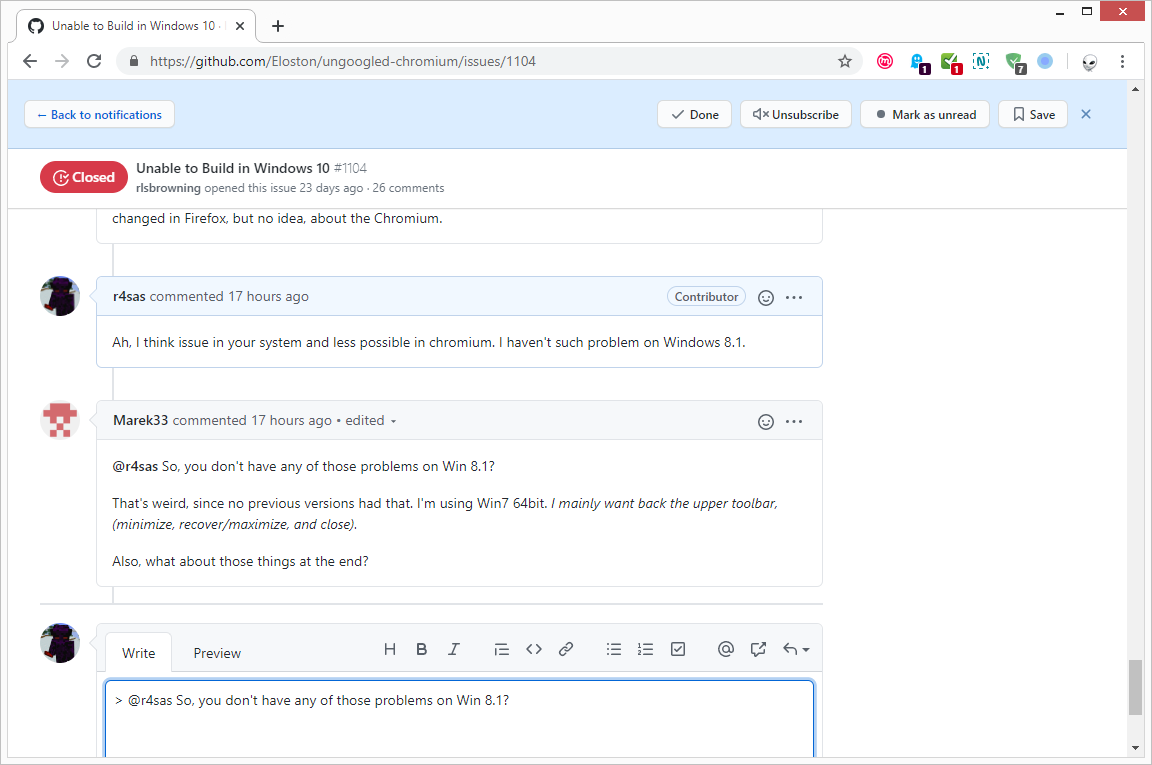Click r4sas avatar beside the Contributor comment

[60, 296]
